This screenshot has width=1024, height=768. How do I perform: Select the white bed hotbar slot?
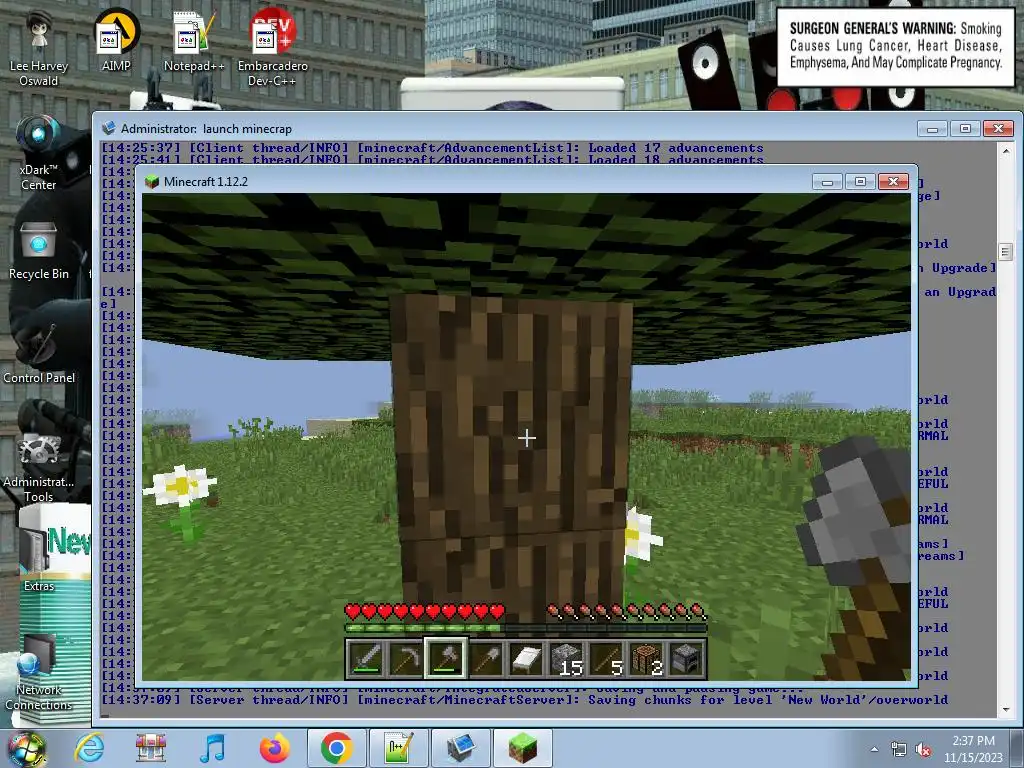526,658
